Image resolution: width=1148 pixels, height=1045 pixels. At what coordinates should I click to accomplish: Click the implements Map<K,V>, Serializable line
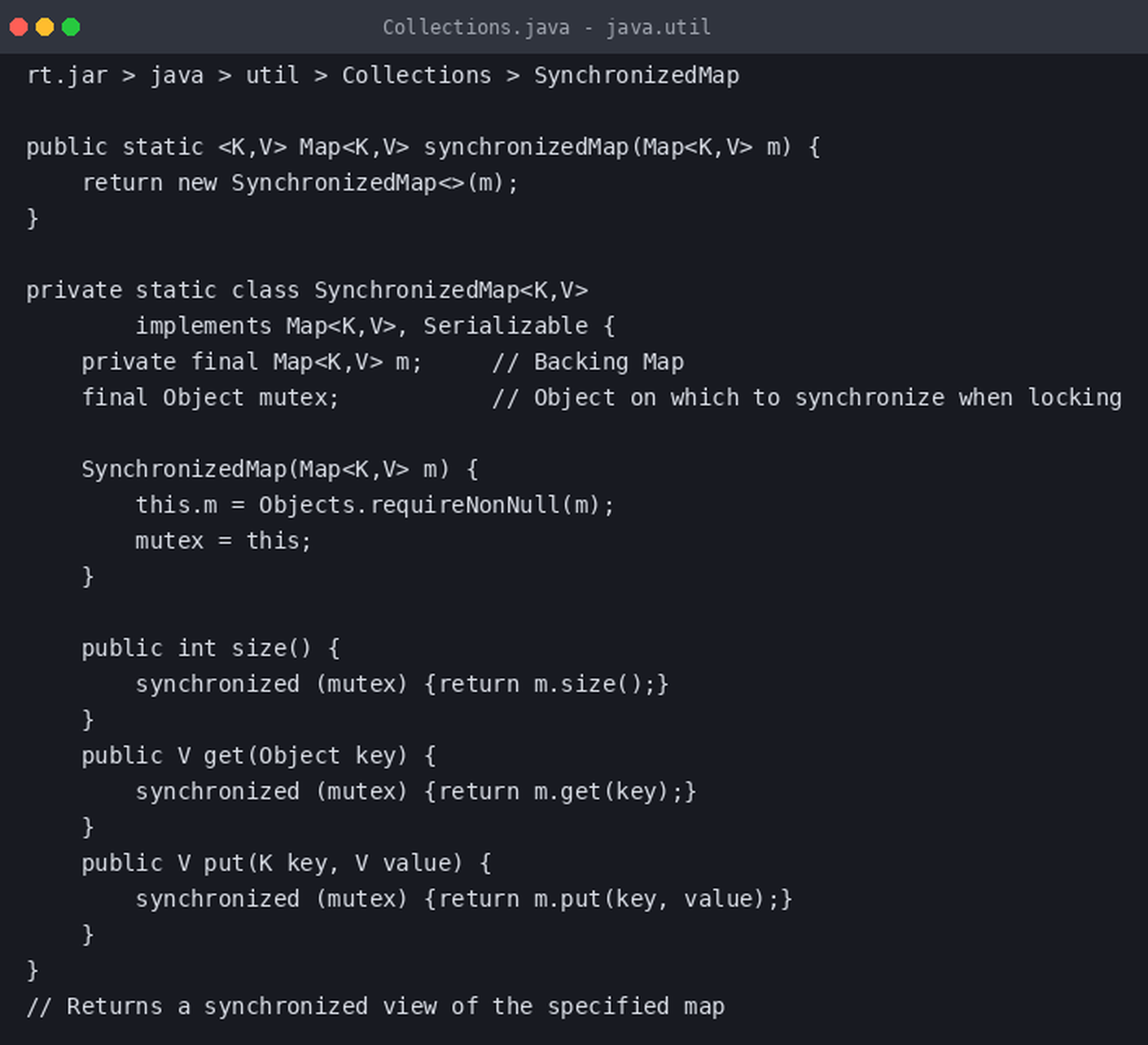pos(375,326)
